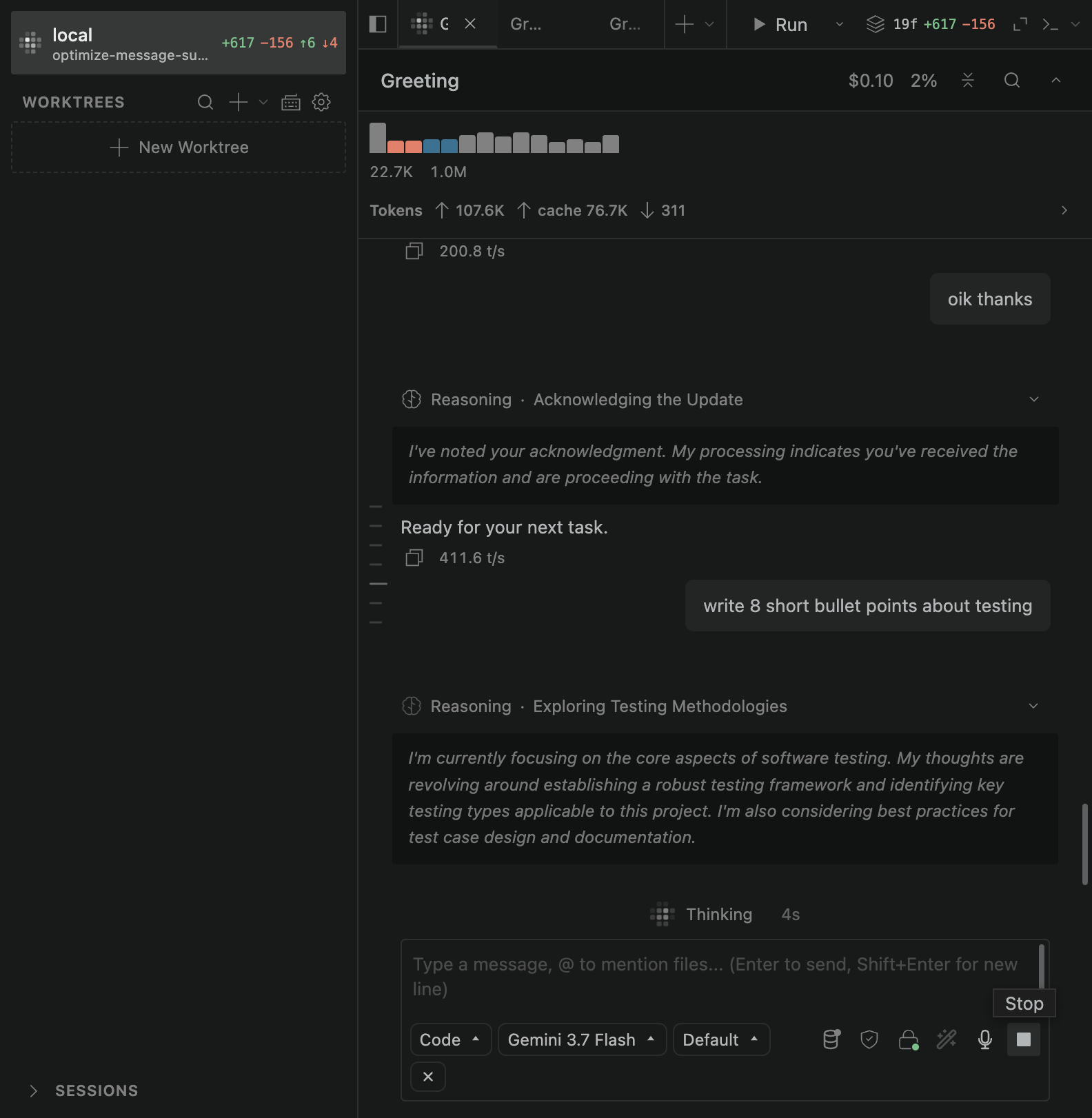The height and width of the screenshot is (1118, 1092).
Task: Jump to the highlighted message outline marker
Action: (378, 584)
